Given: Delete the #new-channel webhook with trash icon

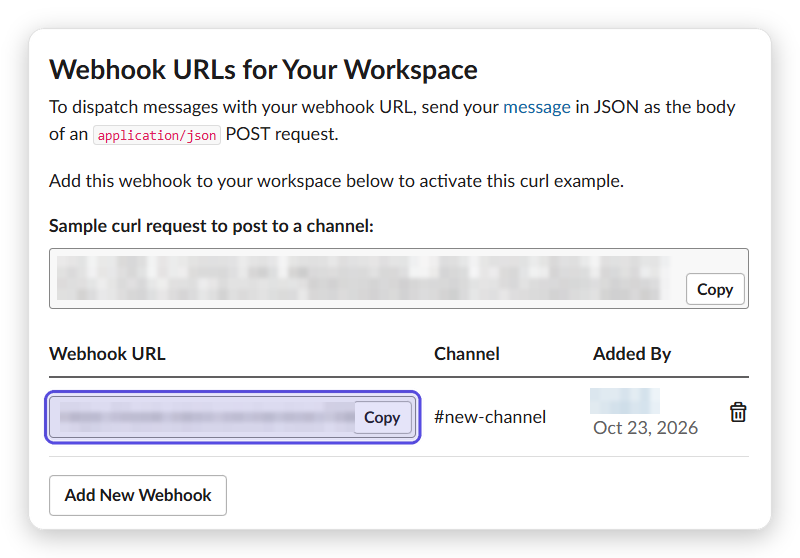Looking at the screenshot, I should point(738,412).
